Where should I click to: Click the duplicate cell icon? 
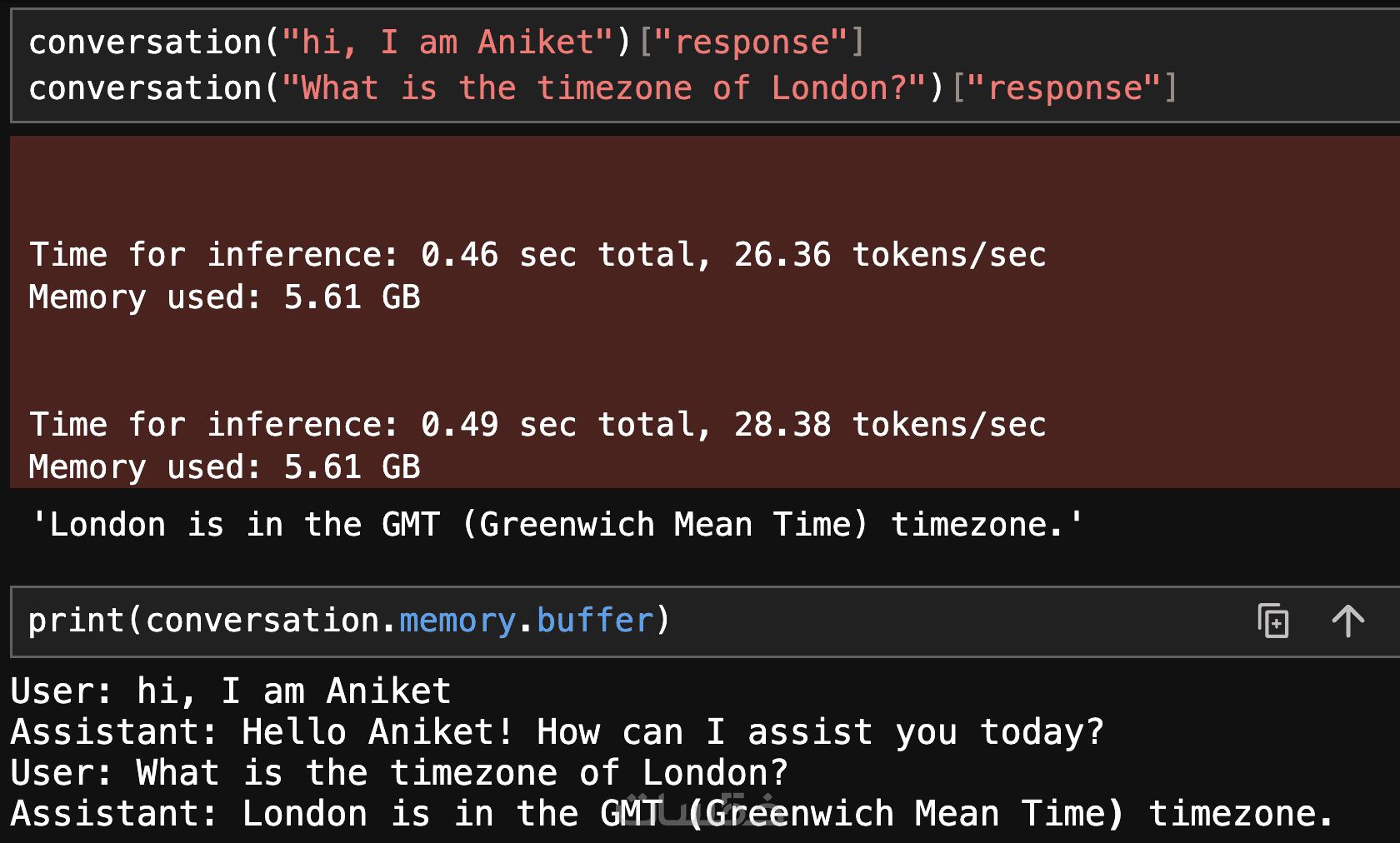pos(1272,621)
